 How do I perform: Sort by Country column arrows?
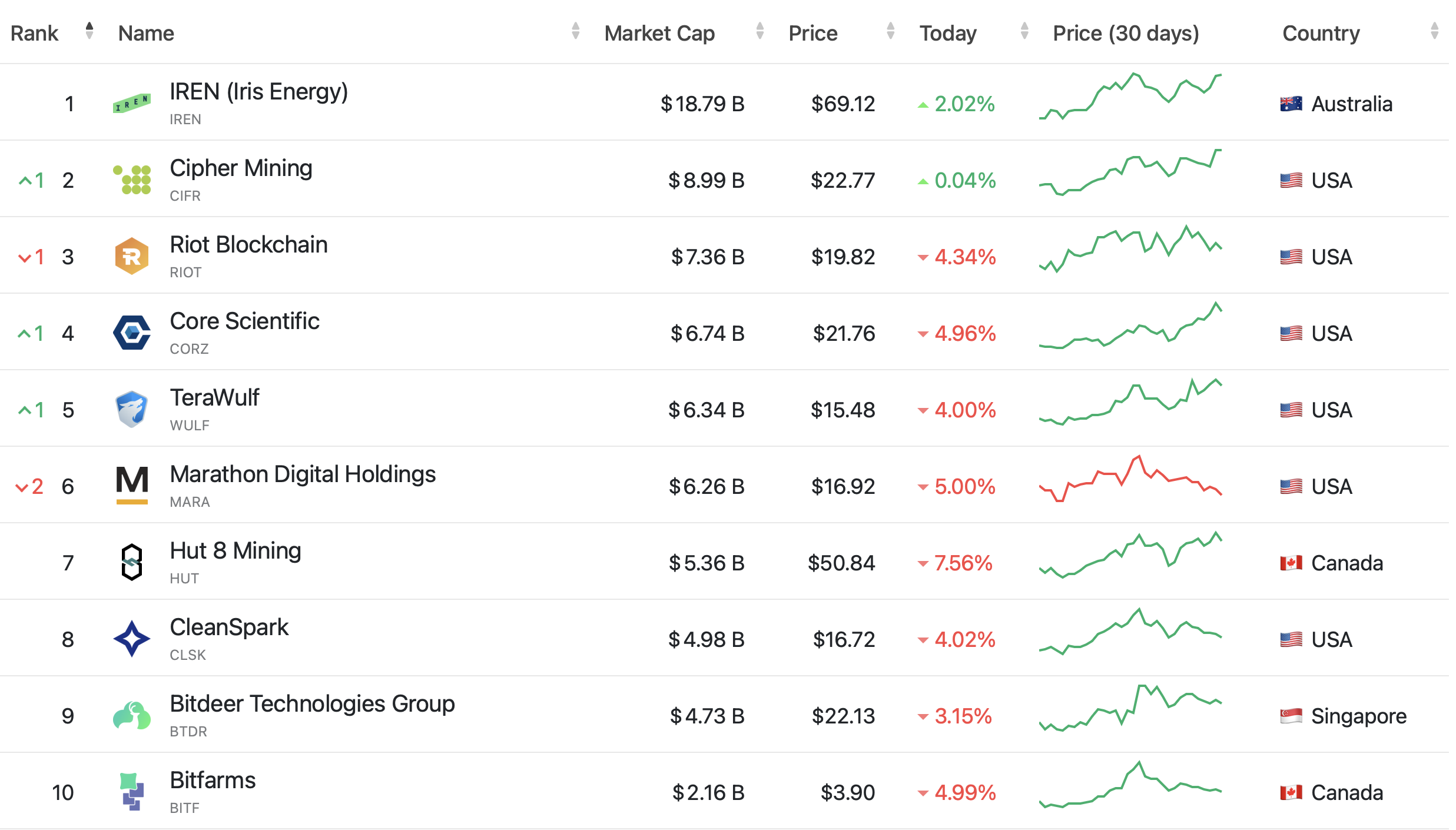pos(1434,31)
